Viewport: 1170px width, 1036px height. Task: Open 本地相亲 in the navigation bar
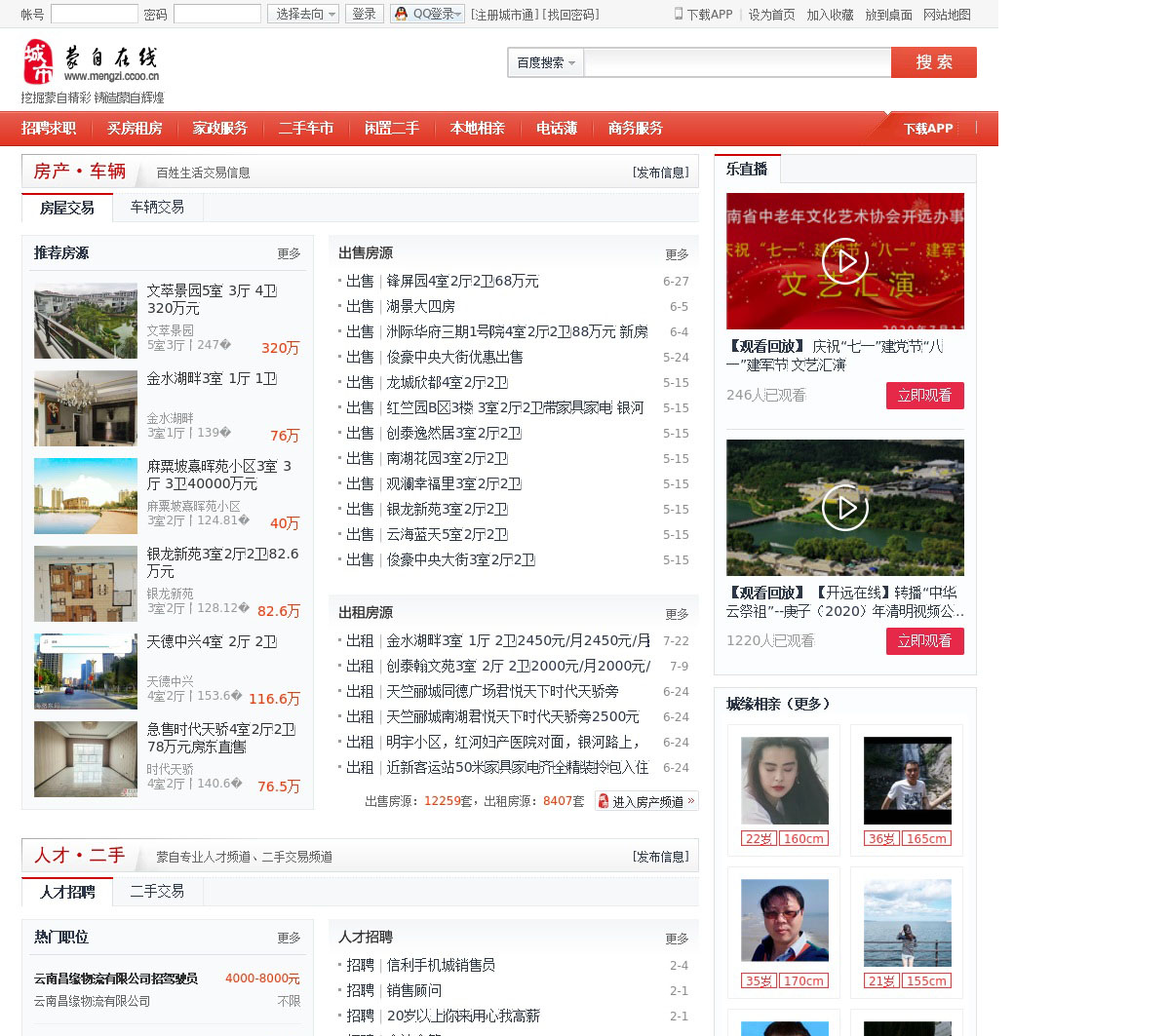[x=478, y=129]
